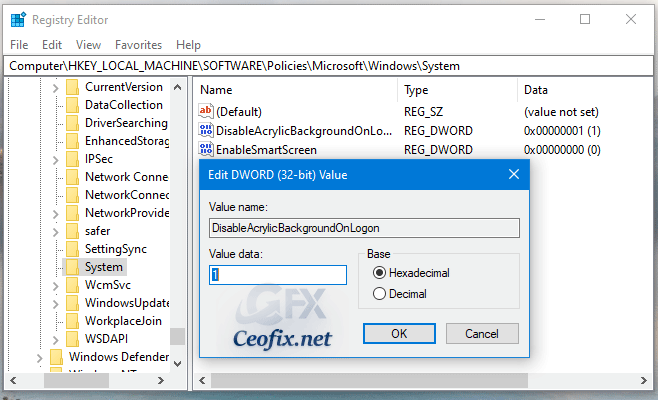Select the WorkplaceJoin tree key
Screen dimensions: 658x400
click(x=123, y=321)
